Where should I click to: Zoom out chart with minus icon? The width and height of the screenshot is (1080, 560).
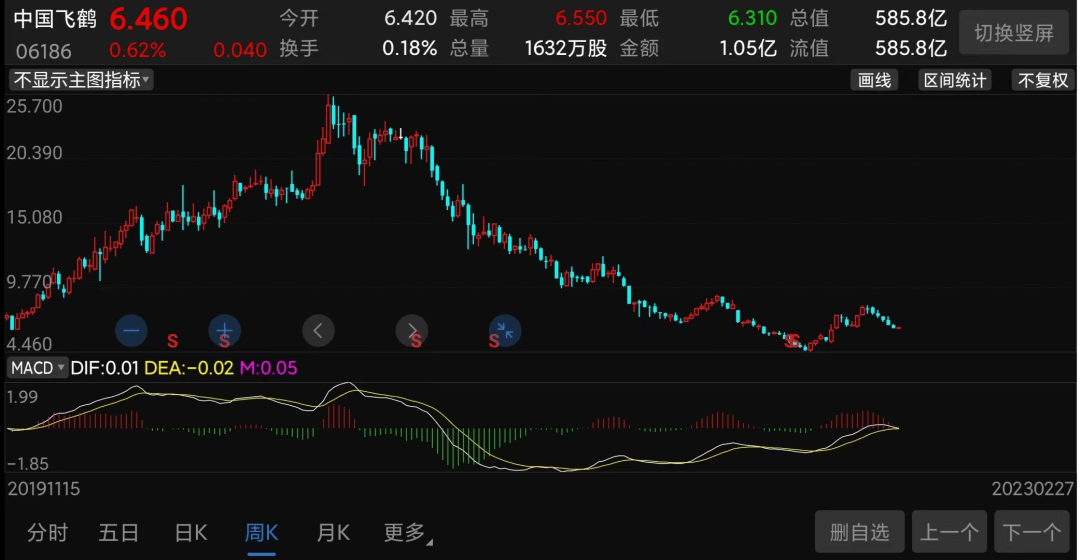coord(131,331)
